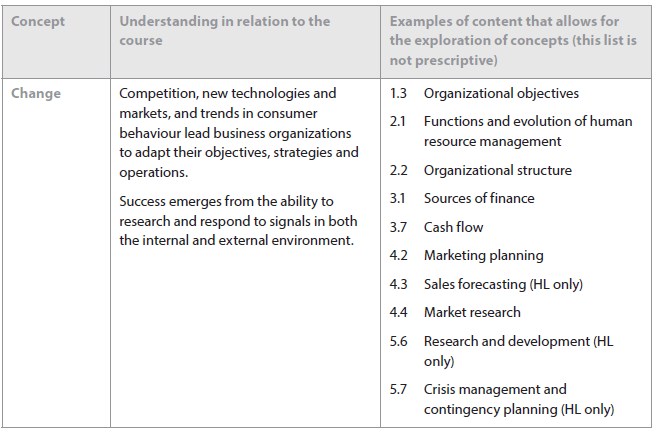653x429 pixels.
Task: Select "Research and development (HL only)" entry
Action: pyautogui.click(x=518, y=351)
